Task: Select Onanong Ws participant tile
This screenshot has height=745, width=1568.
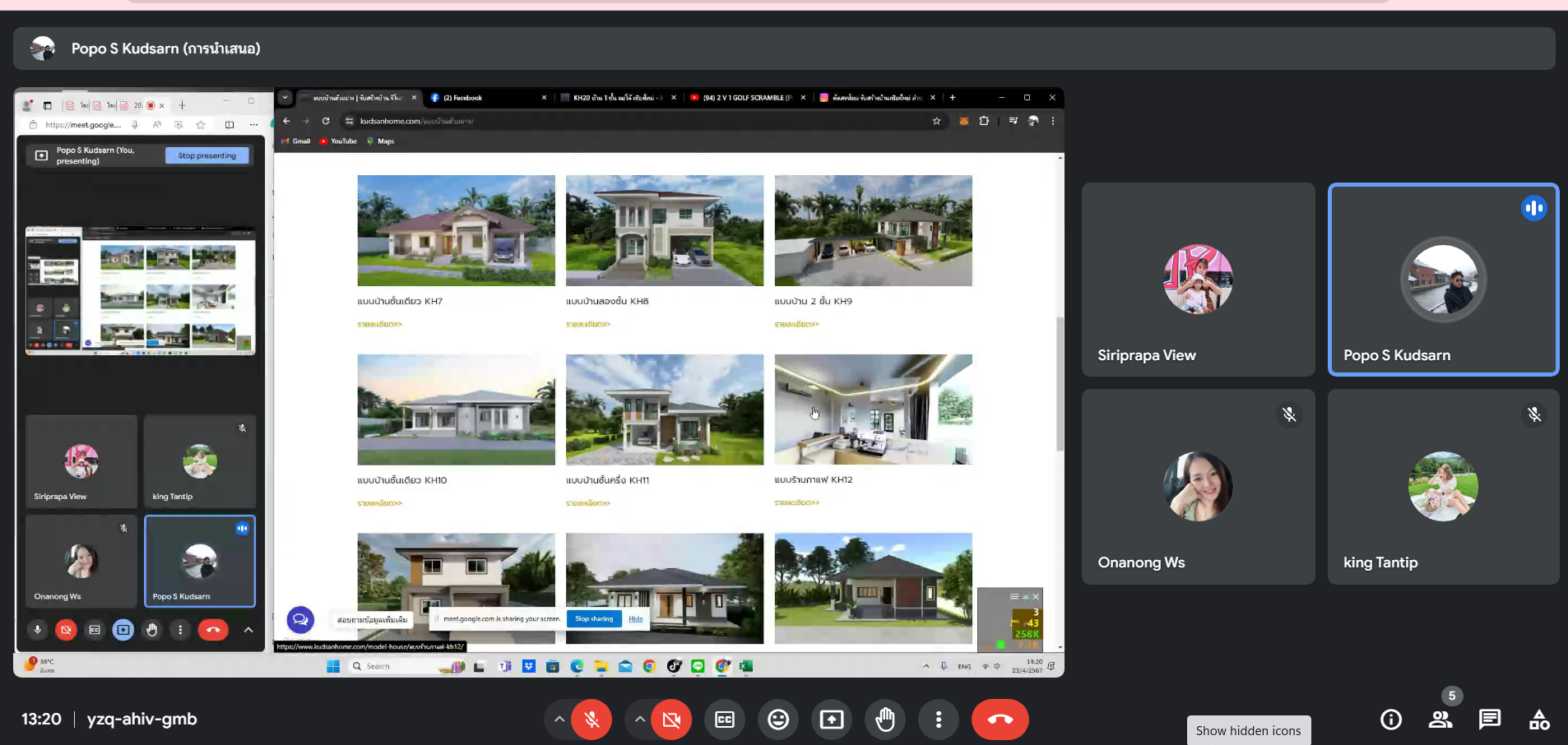Action: click(1198, 487)
